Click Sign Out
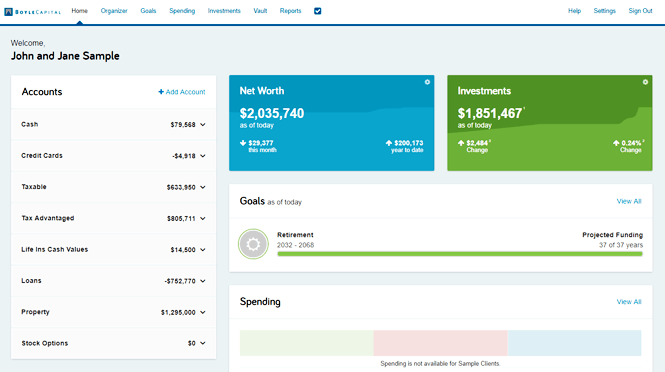Screen dimensions: 665x372 (x=640, y=11)
